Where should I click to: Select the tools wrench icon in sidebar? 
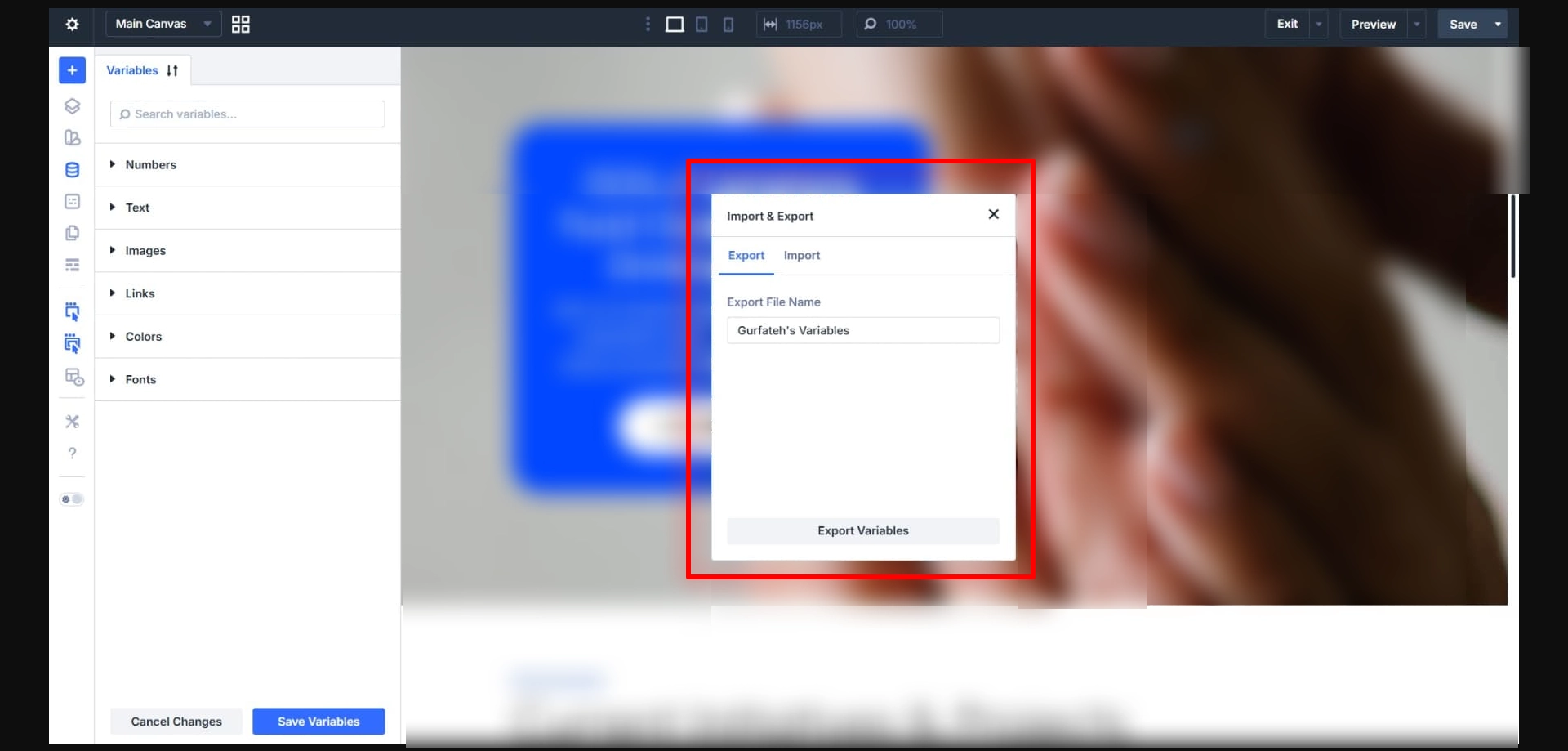72,421
